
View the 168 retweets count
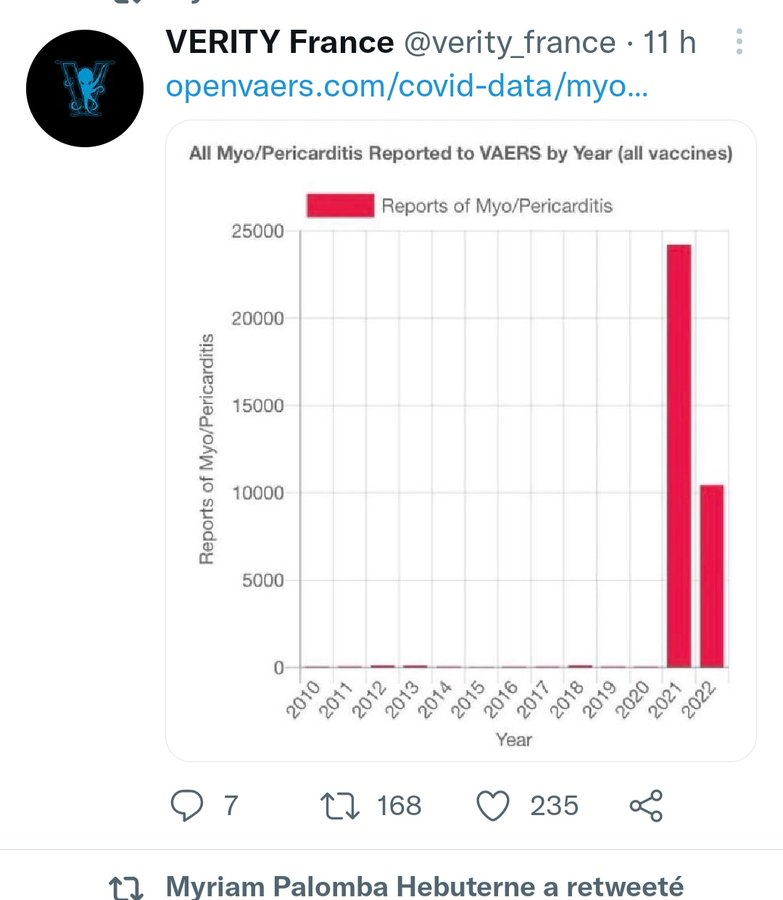tap(399, 805)
